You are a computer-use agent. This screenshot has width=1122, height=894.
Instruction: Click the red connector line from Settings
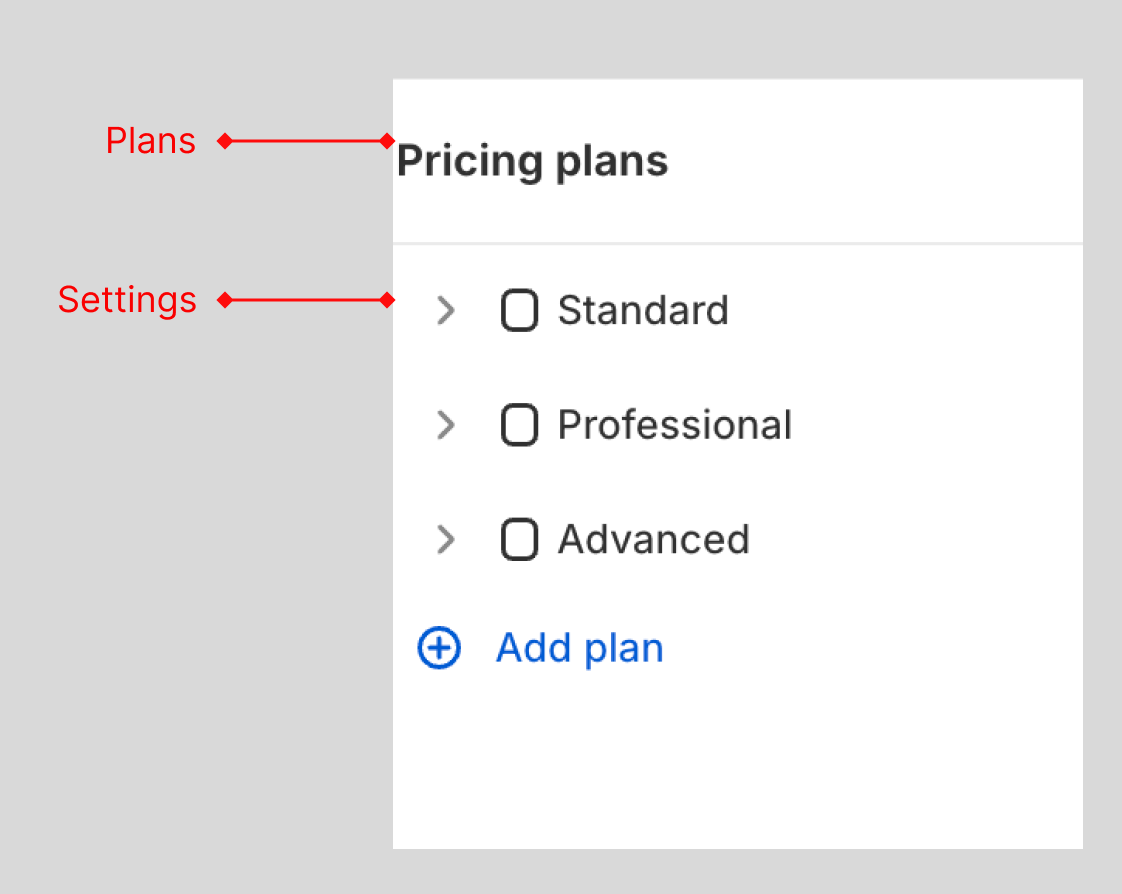pos(306,300)
